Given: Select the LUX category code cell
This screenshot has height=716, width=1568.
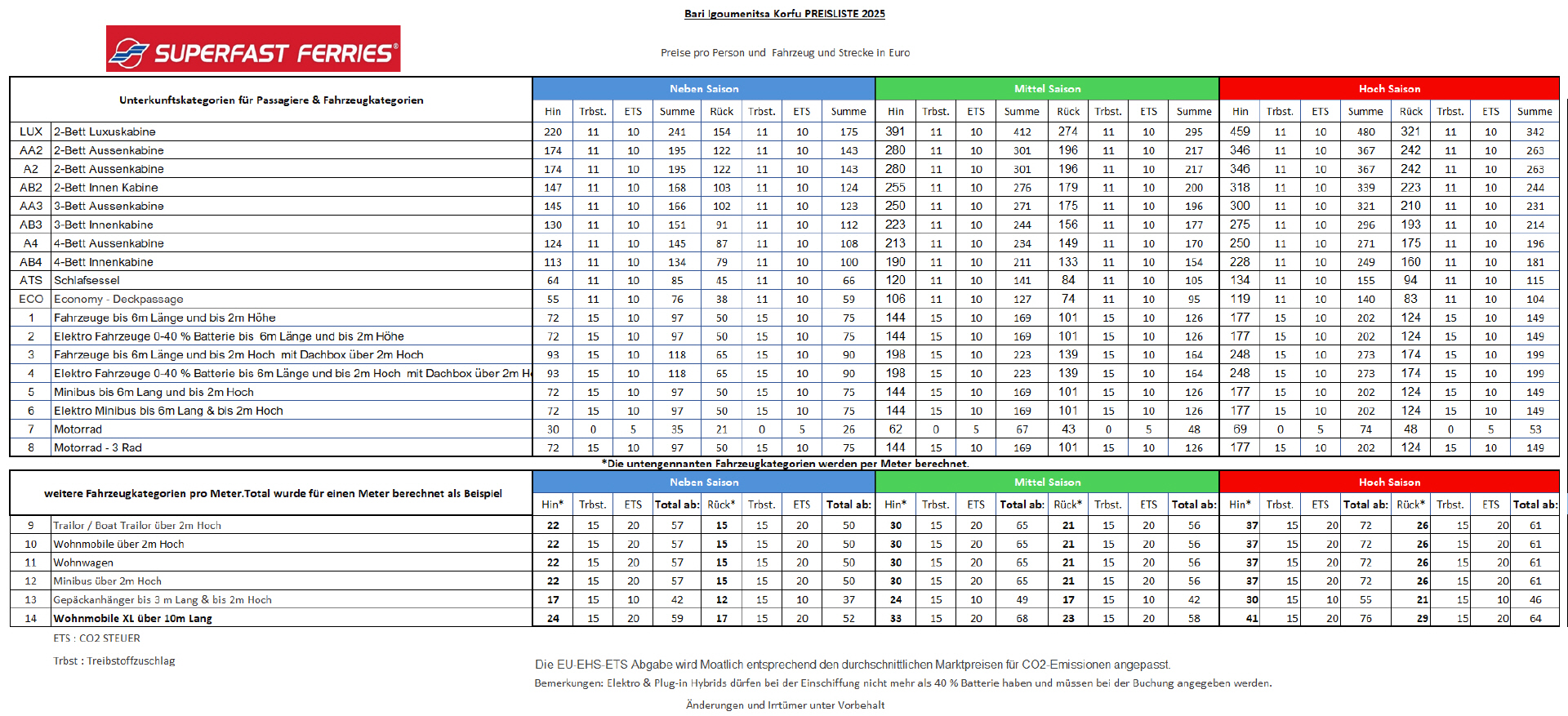Looking at the screenshot, I should click(x=31, y=131).
